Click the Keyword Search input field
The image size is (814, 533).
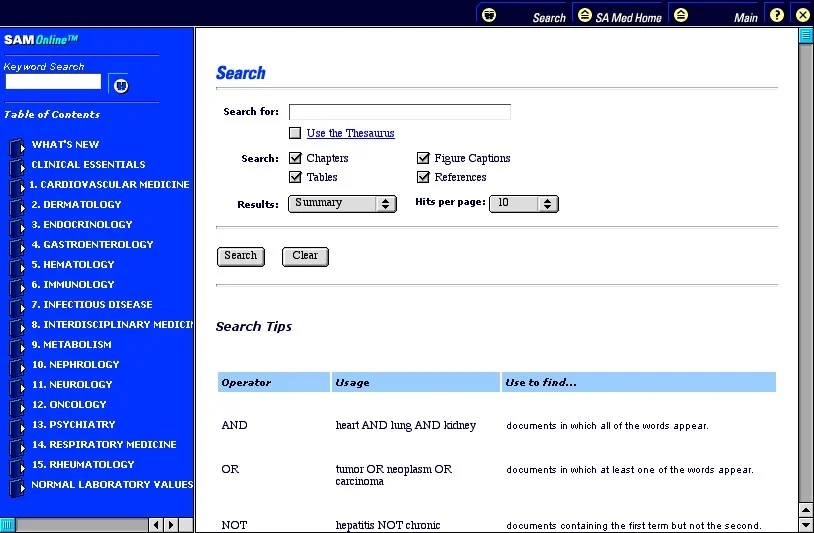tap(53, 81)
